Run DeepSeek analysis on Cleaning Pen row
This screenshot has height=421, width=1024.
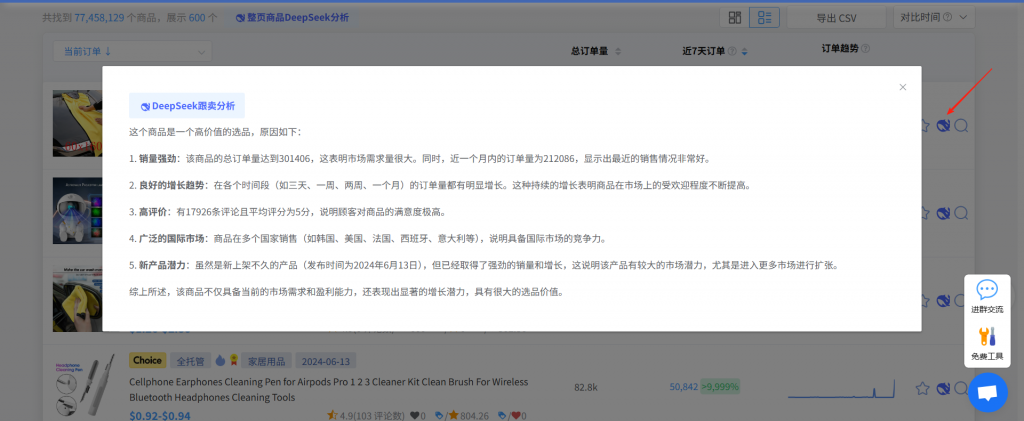pyautogui.click(x=942, y=389)
